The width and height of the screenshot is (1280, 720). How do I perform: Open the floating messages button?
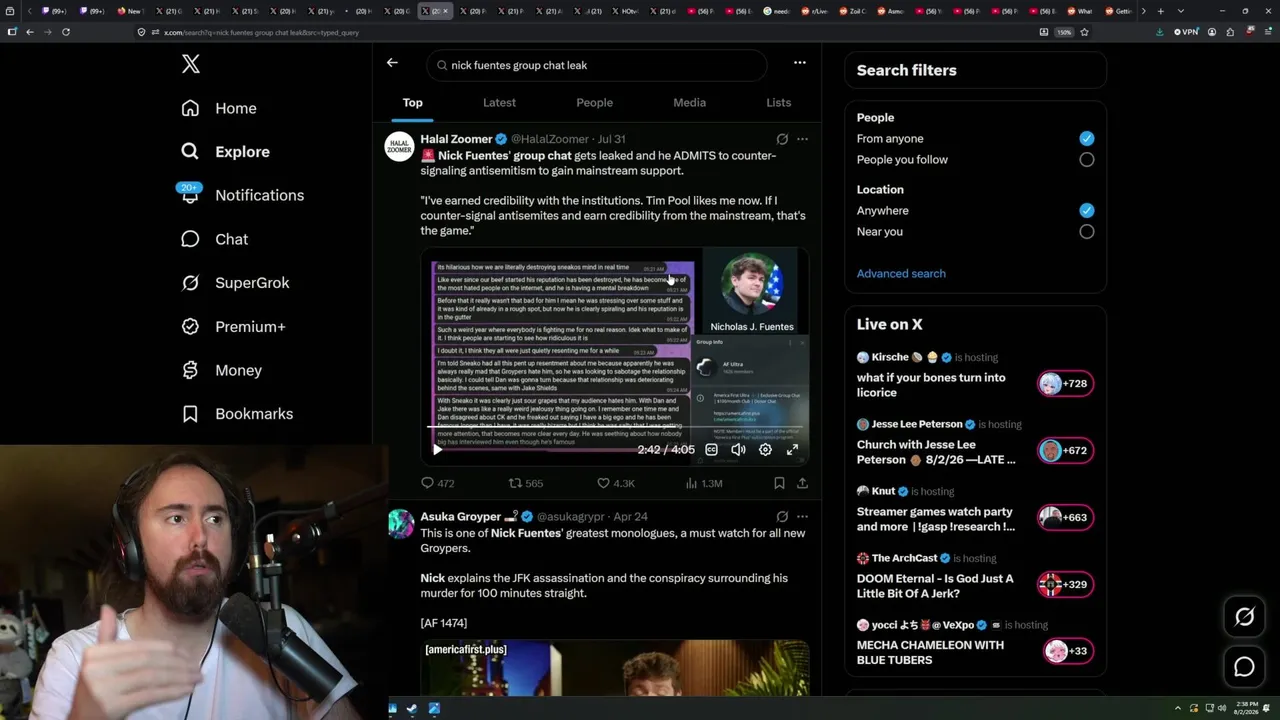click(x=1244, y=666)
